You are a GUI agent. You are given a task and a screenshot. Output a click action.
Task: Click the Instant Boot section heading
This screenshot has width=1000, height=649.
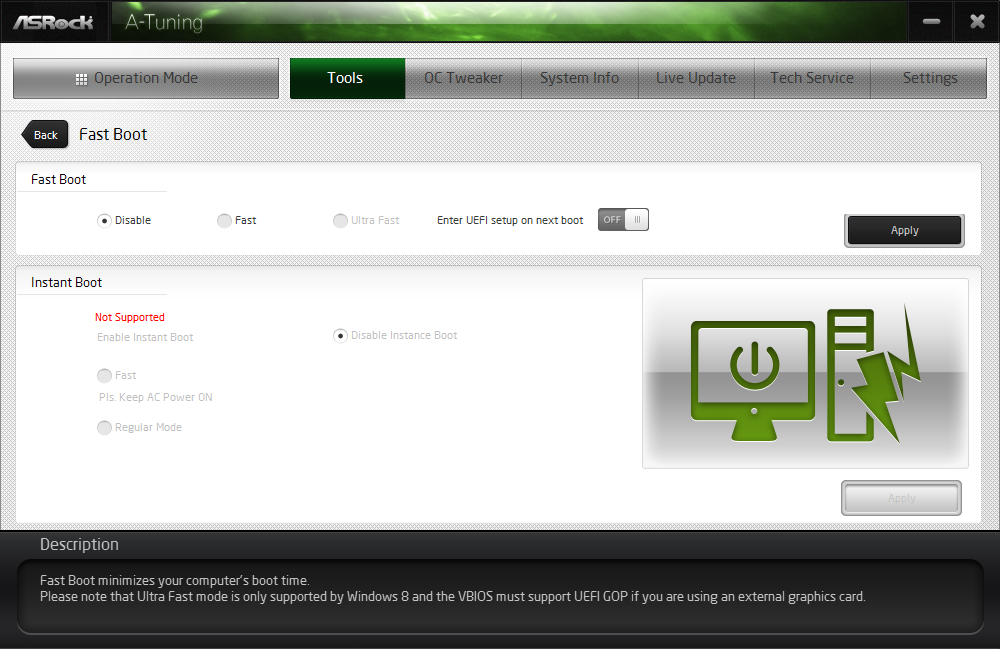pos(66,282)
